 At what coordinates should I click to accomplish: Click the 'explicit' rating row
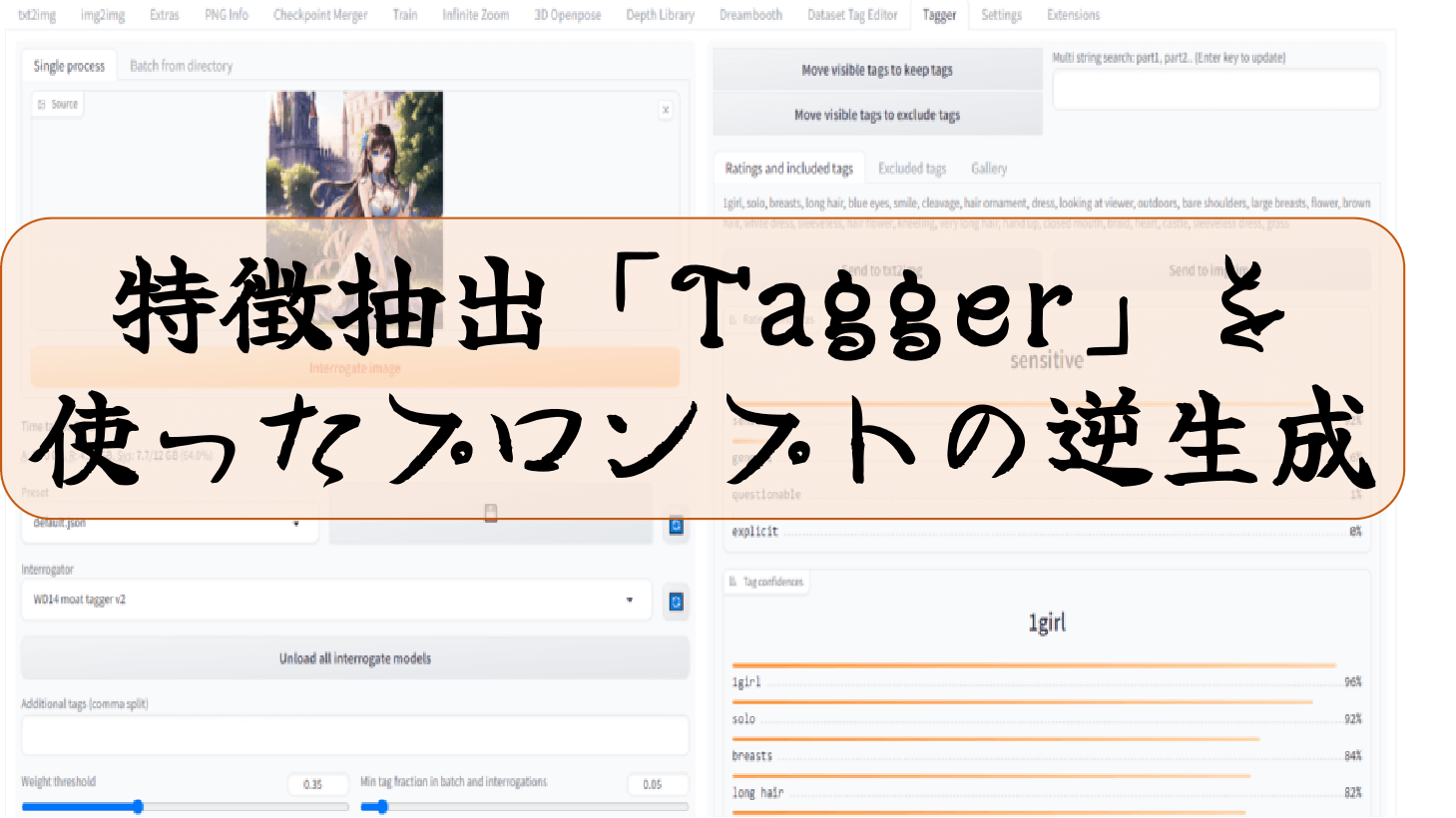click(x=1047, y=532)
